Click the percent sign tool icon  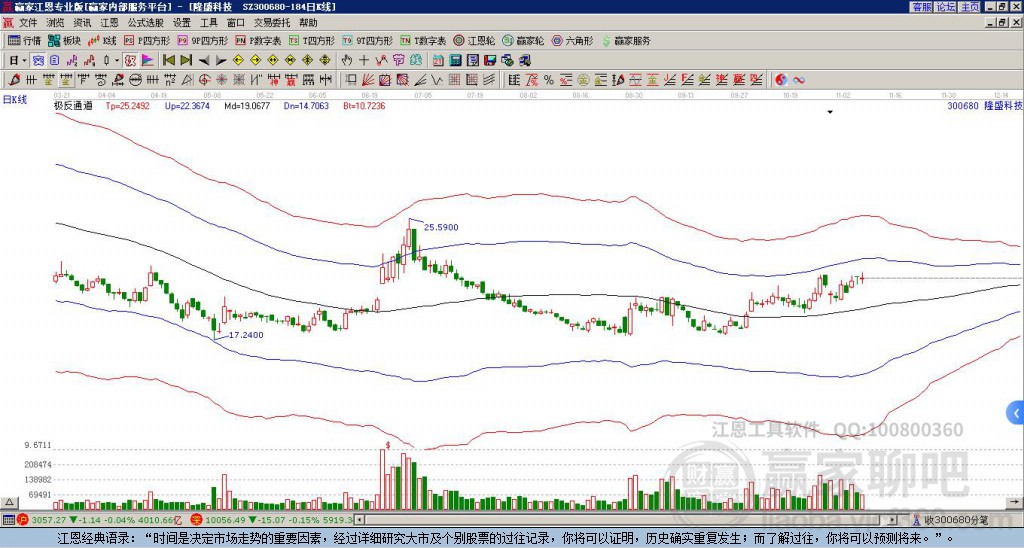[549, 80]
